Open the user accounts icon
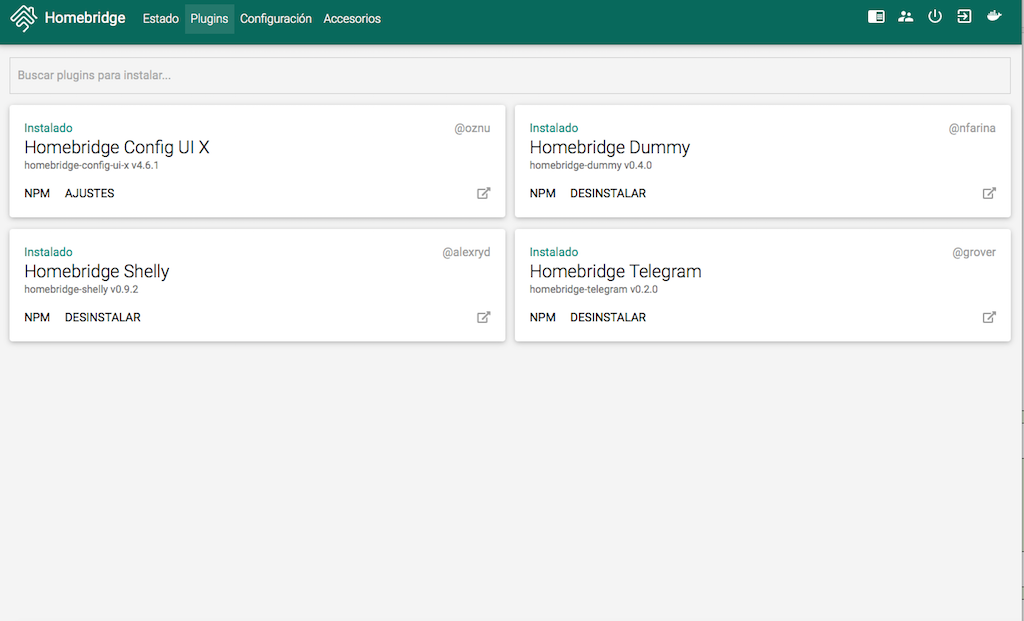 (x=906, y=17)
